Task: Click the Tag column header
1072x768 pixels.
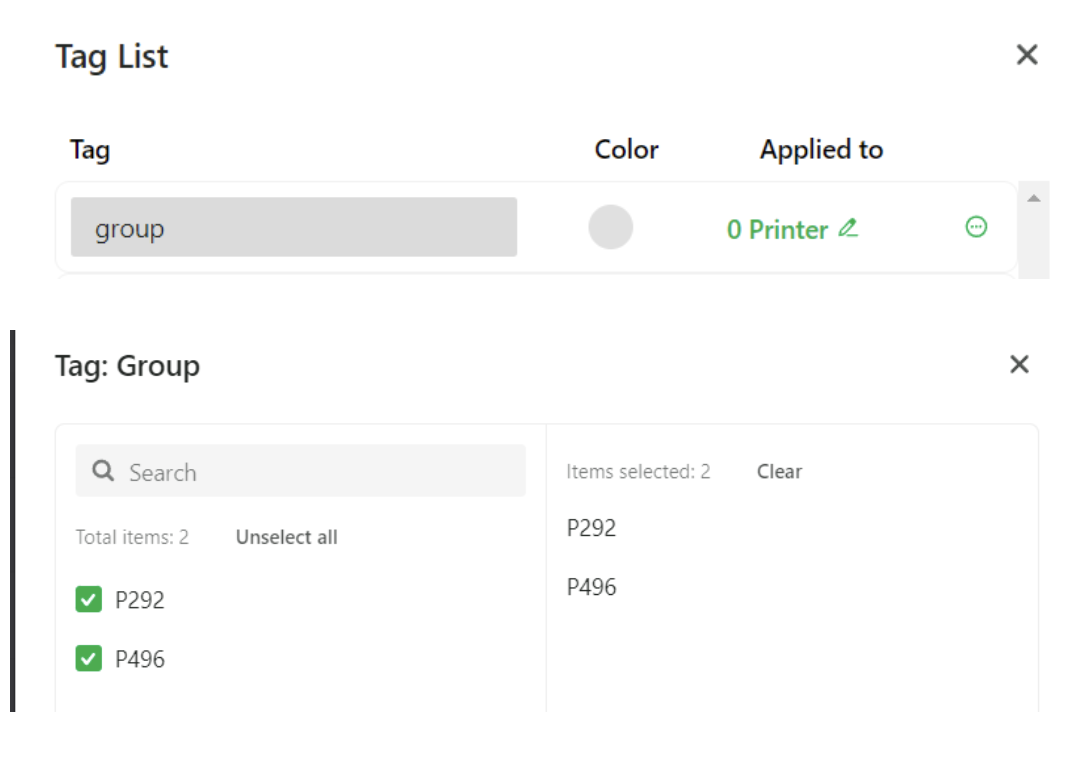Action: (90, 150)
